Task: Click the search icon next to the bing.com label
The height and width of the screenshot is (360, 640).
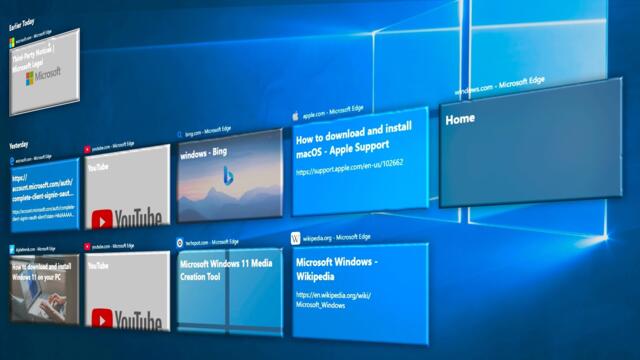Action: [x=180, y=134]
